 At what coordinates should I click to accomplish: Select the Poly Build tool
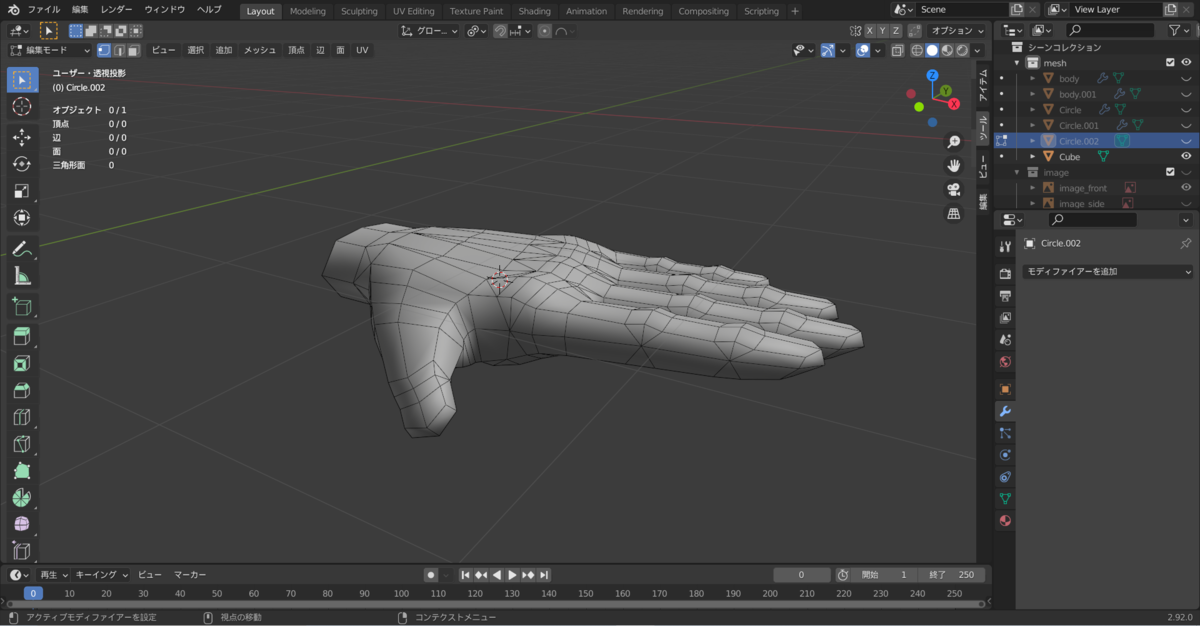coord(22,471)
